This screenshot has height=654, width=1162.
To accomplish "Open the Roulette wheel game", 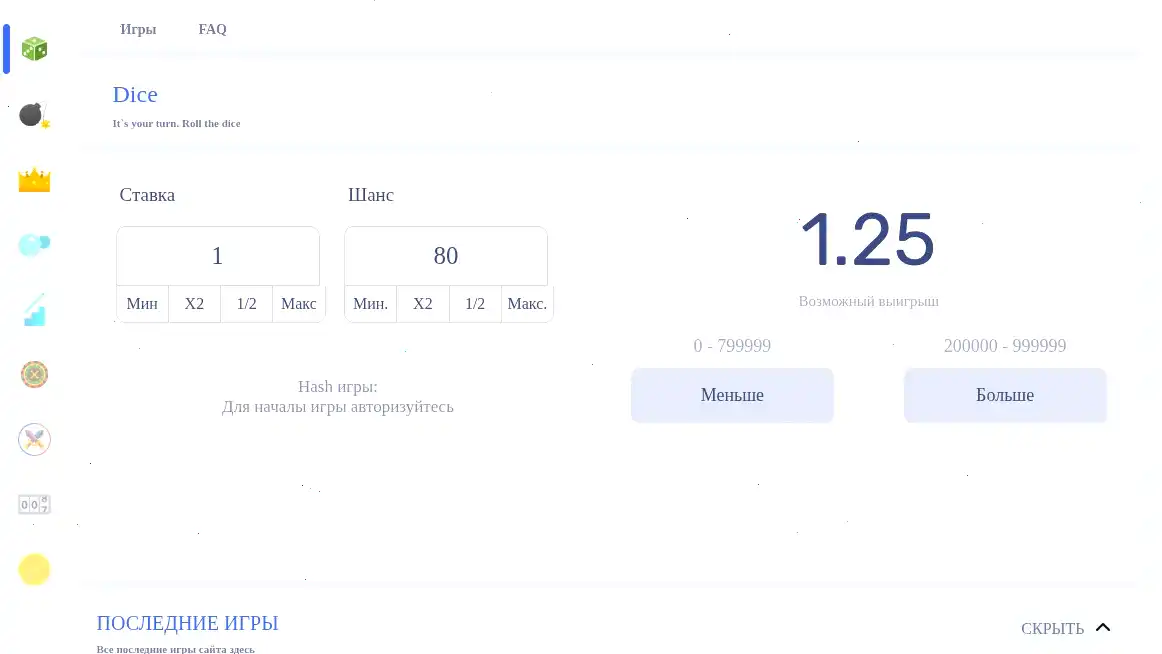I will 34,374.
